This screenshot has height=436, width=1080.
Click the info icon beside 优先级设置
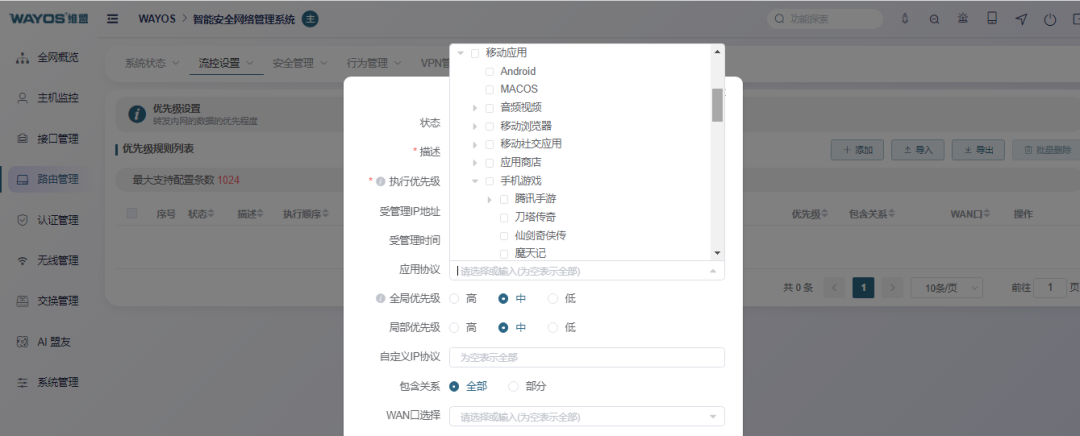[x=137, y=114]
